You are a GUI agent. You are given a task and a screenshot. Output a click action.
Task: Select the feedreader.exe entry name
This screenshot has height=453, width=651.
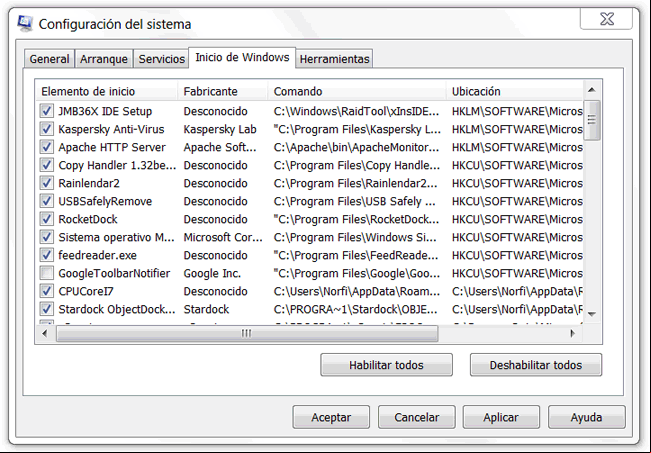click(x=97, y=255)
